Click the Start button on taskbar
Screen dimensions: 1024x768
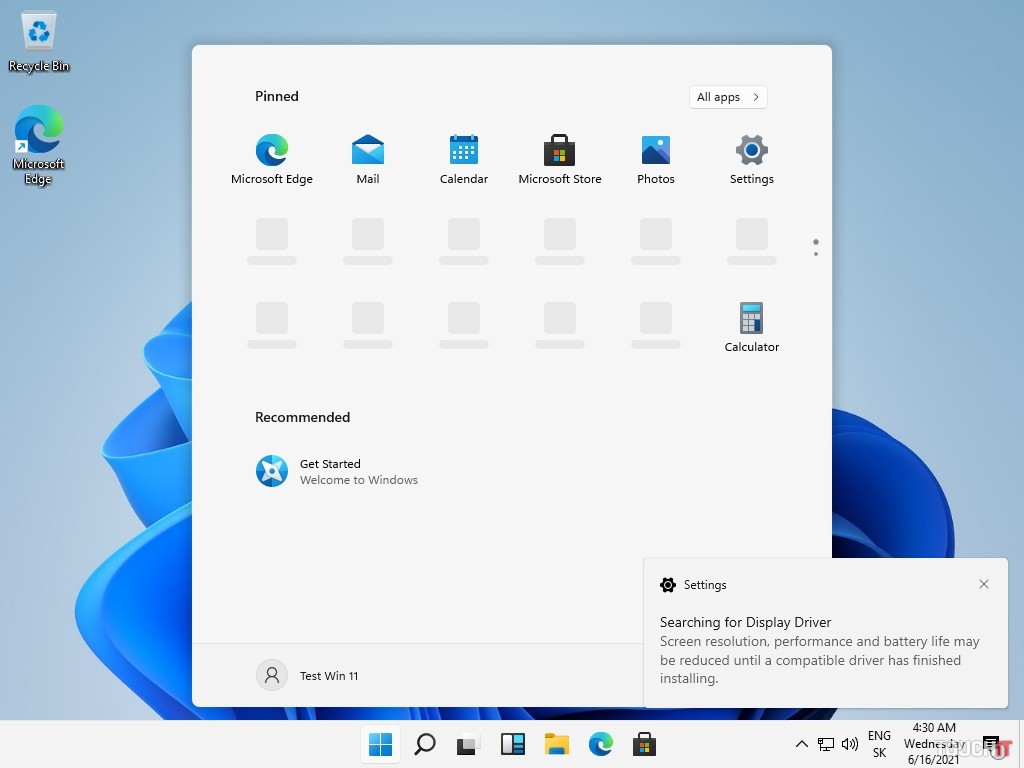380,744
